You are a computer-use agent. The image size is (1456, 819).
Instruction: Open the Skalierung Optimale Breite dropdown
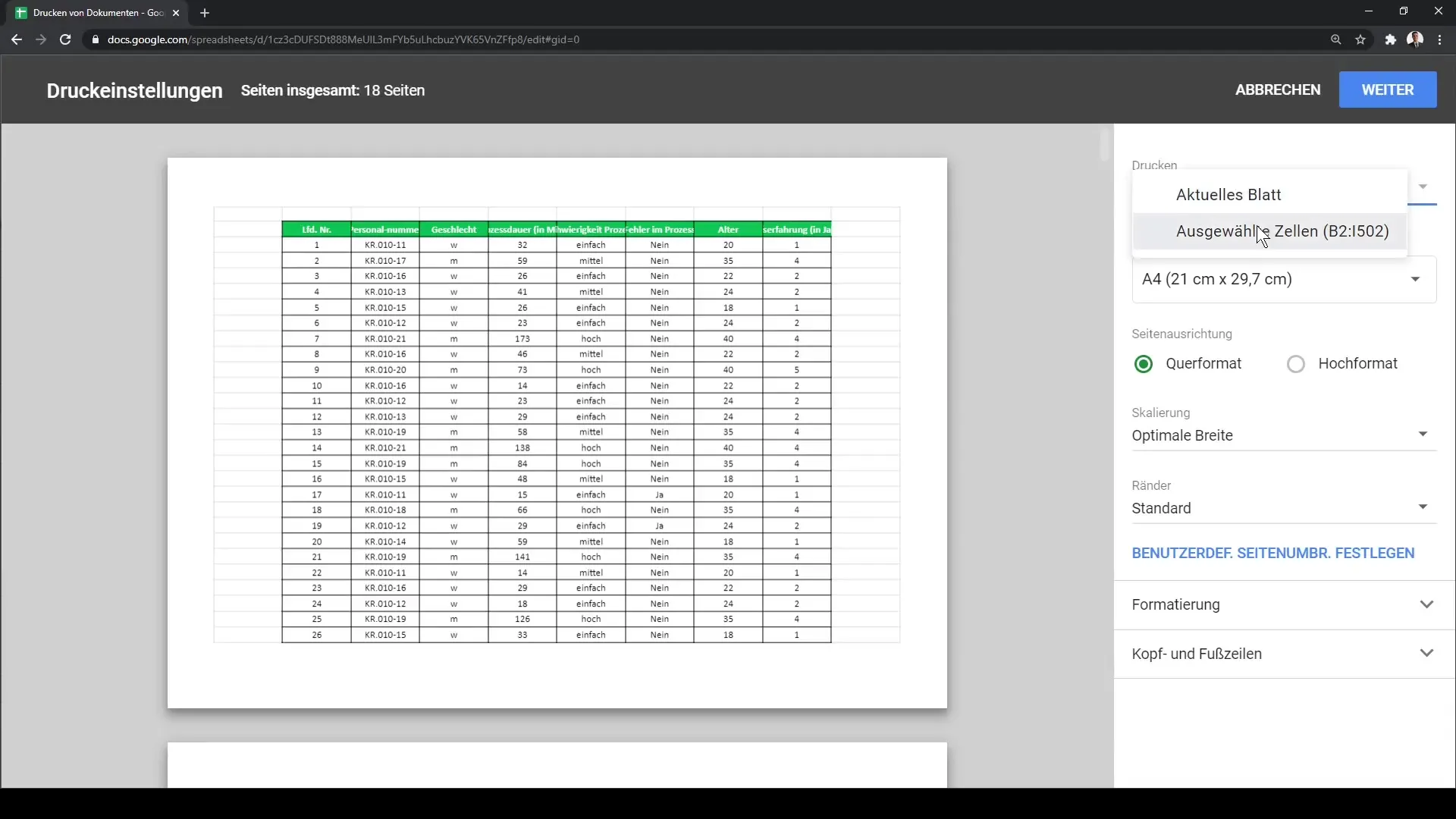click(1284, 435)
